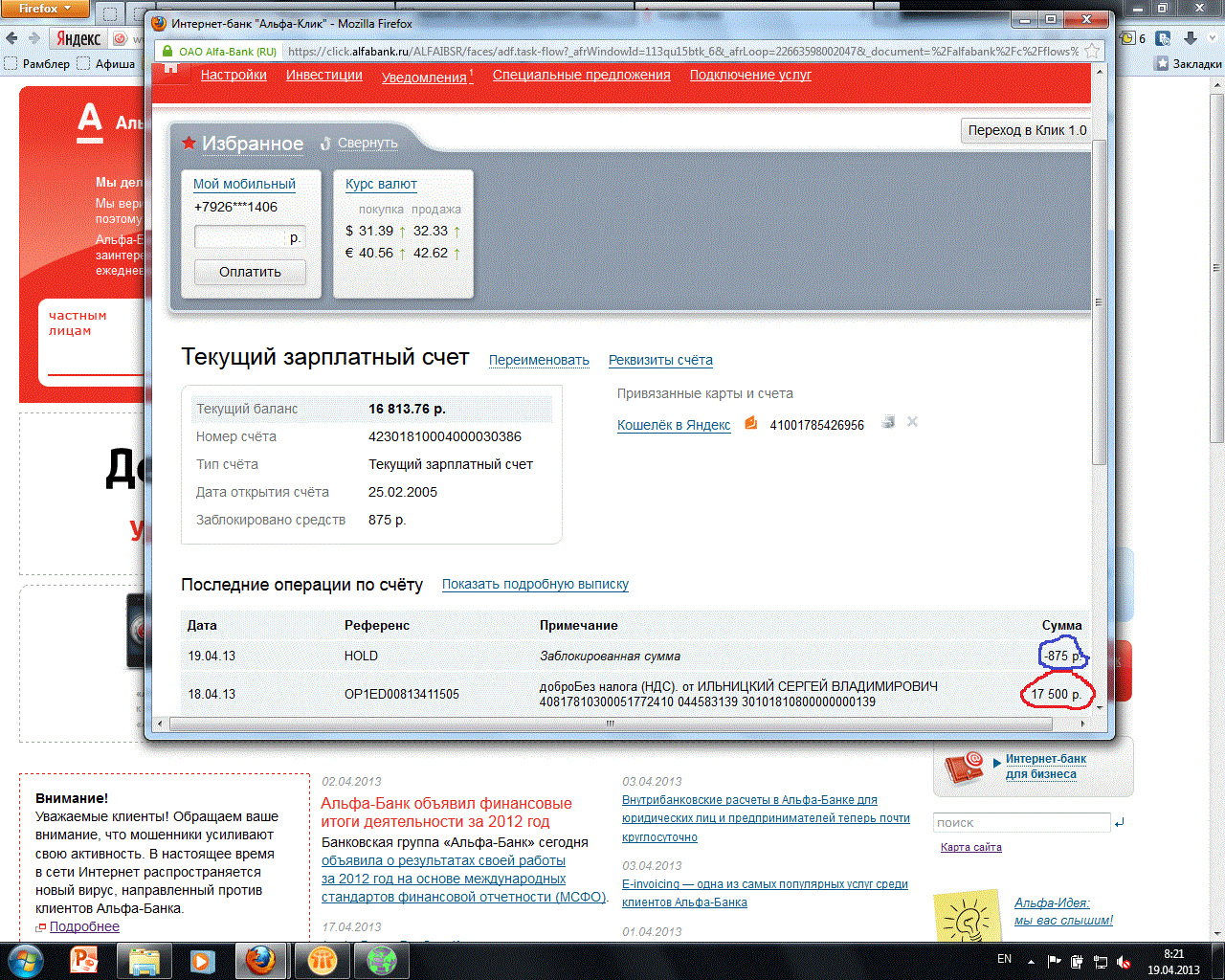Open the orange Odnoklassniki taskbar icon
This screenshot has height=980, width=1225.
[x=323, y=960]
